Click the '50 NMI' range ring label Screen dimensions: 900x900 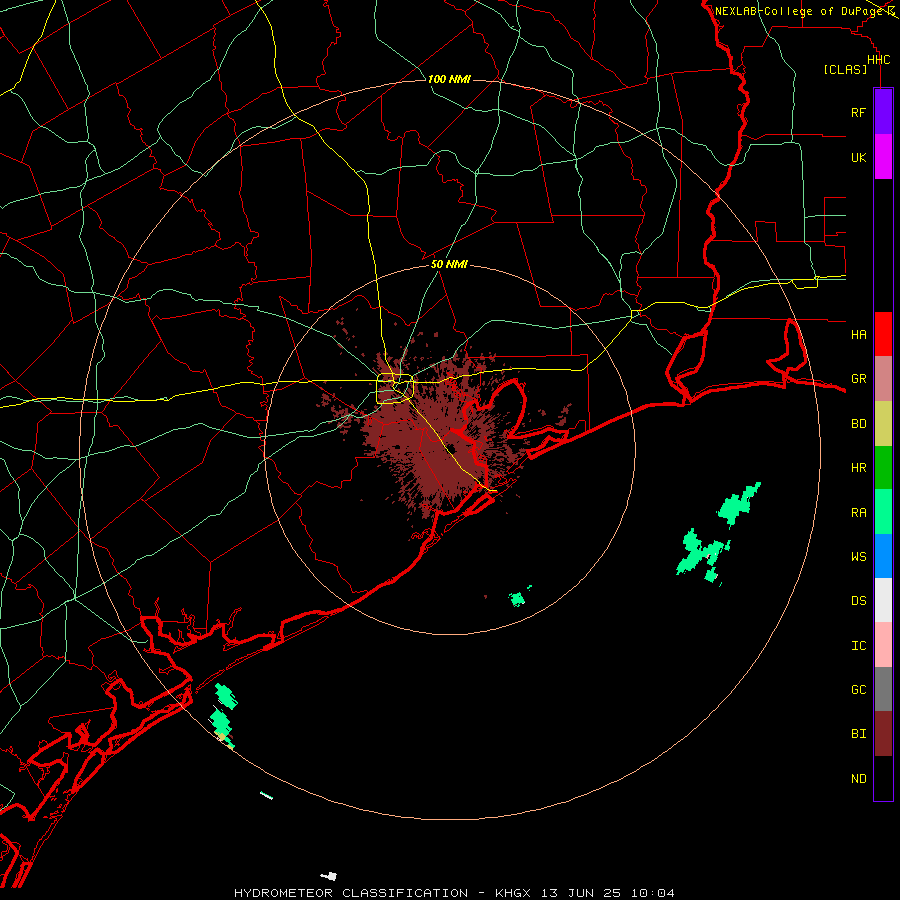tap(449, 264)
